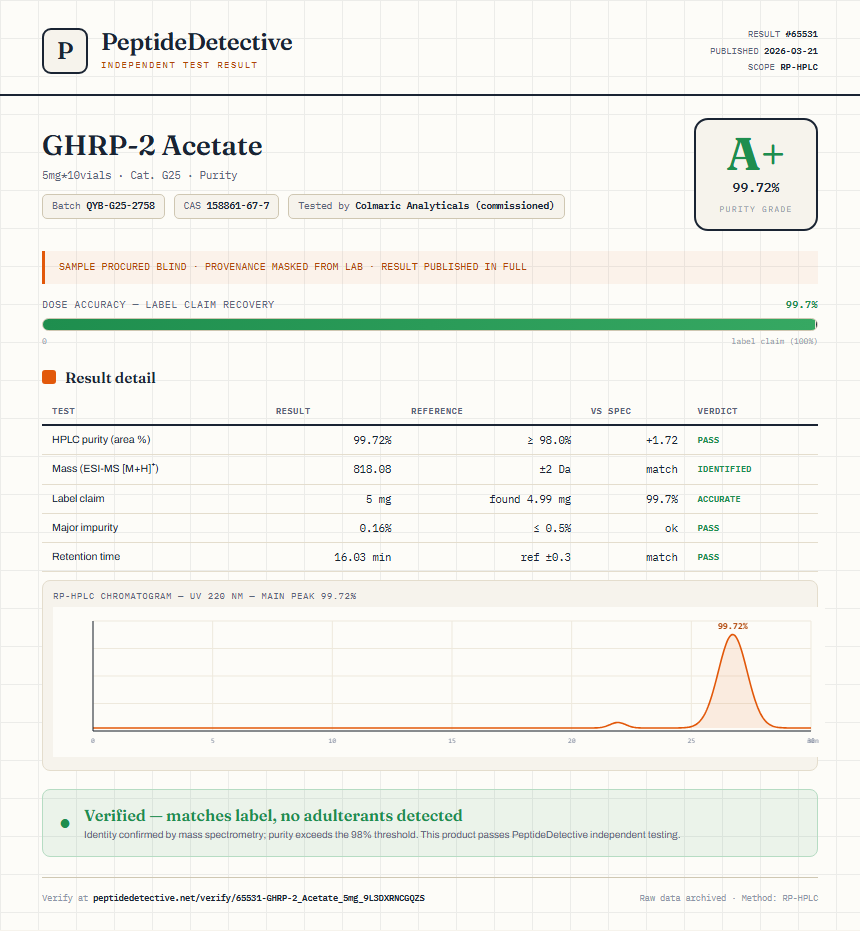Click the found 4.99 mg reference
The width and height of the screenshot is (860, 931).
click(x=530, y=499)
